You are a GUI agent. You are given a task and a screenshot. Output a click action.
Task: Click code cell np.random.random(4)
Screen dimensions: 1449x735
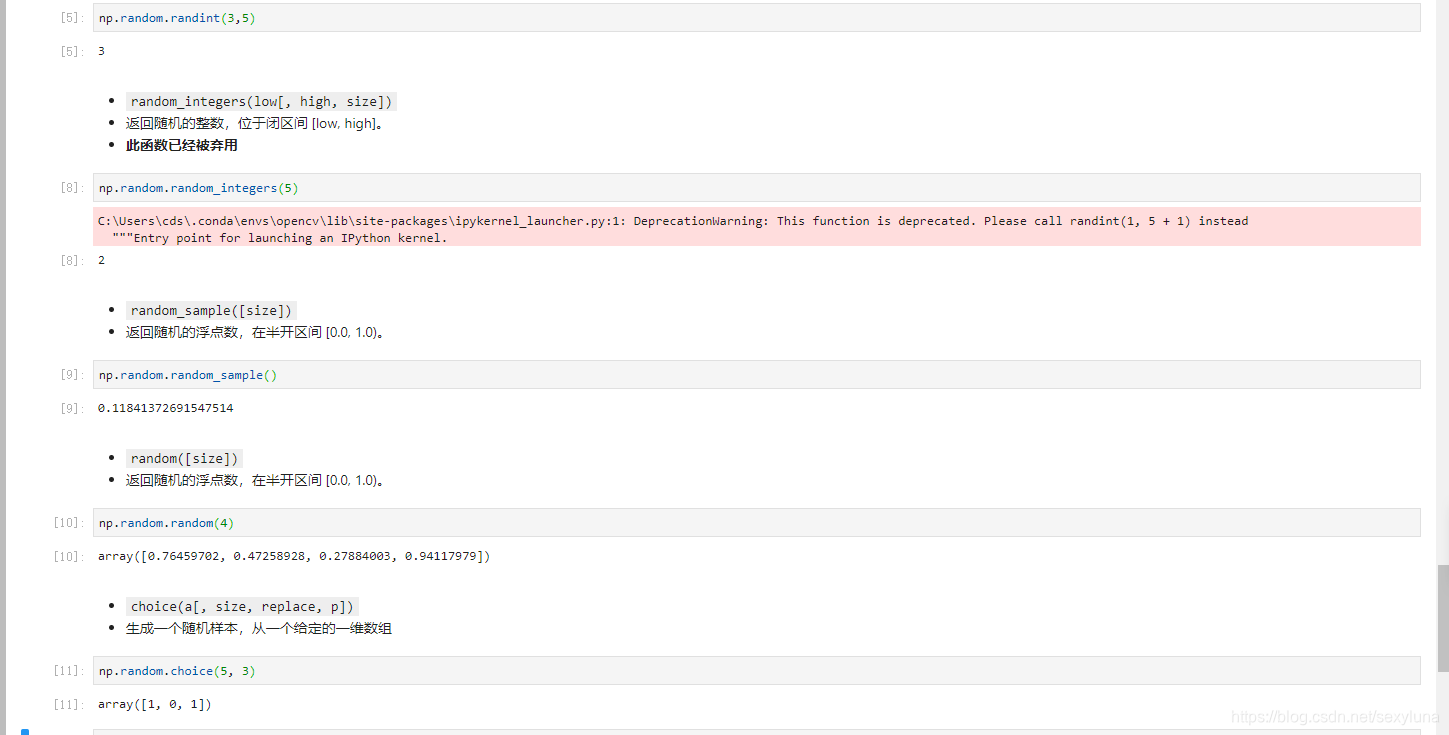[756, 523]
